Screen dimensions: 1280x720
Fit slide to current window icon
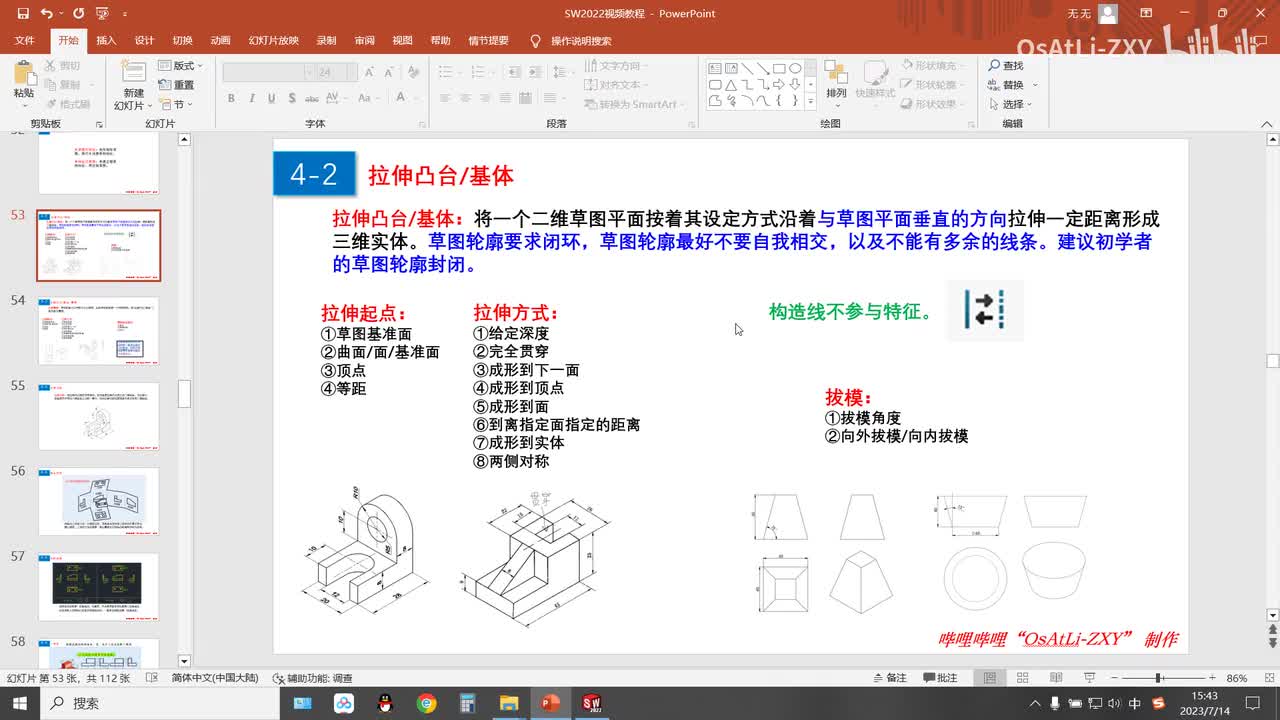1269,677
